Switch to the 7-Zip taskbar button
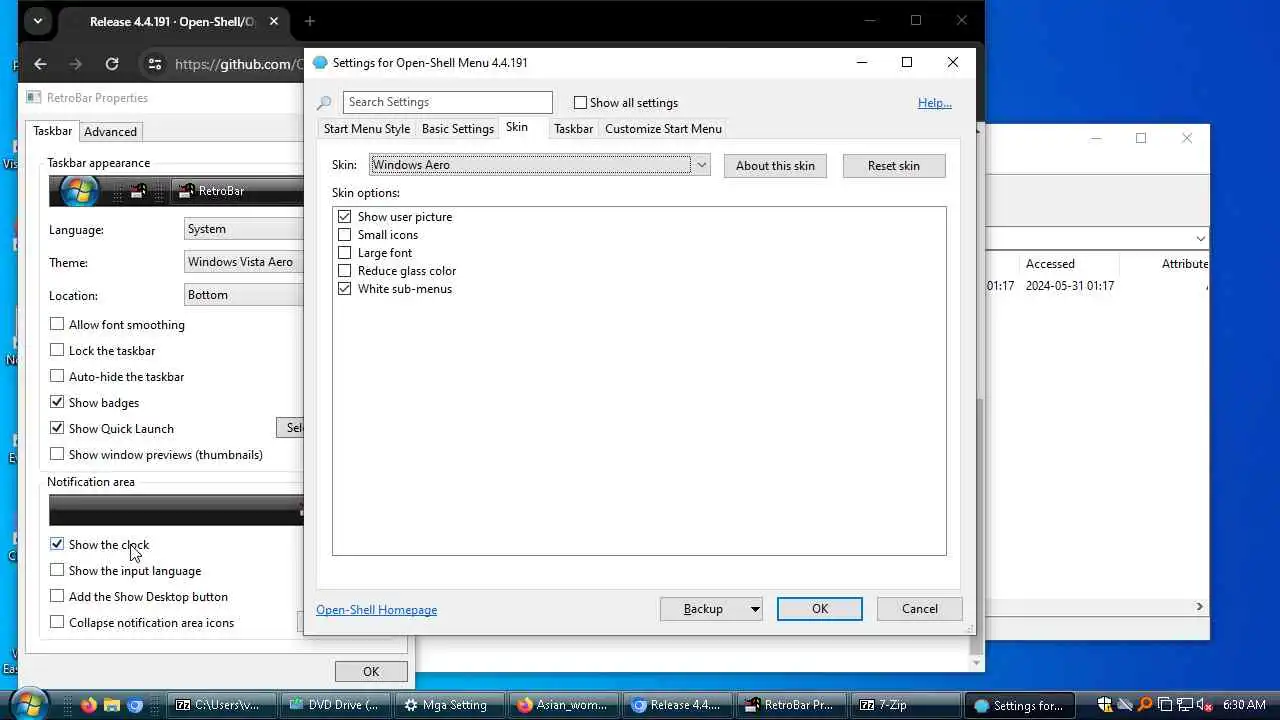The image size is (1280, 720). (x=904, y=705)
